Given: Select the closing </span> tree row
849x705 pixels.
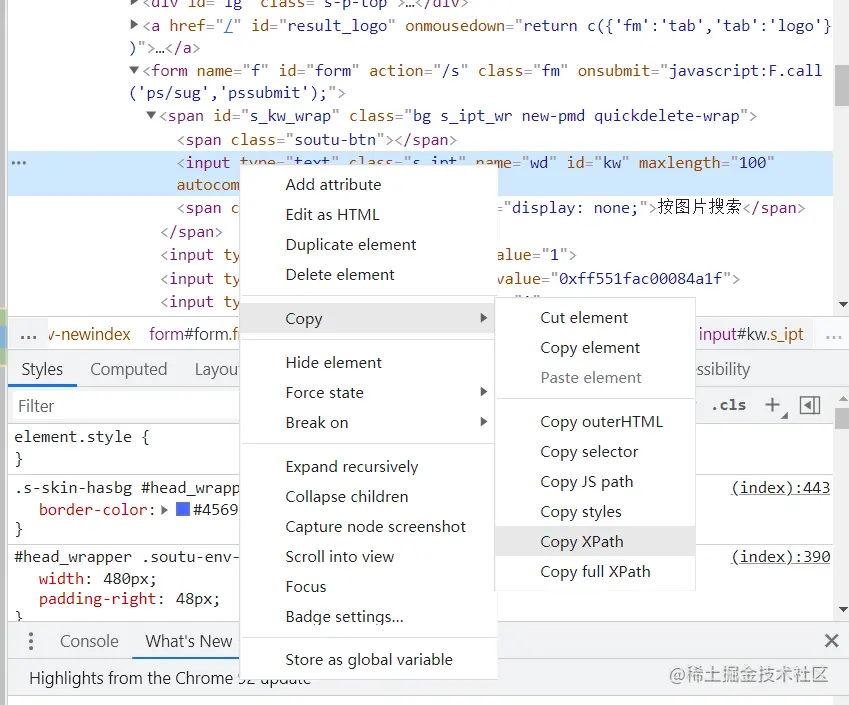Looking at the screenshot, I should click(x=191, y=232).
